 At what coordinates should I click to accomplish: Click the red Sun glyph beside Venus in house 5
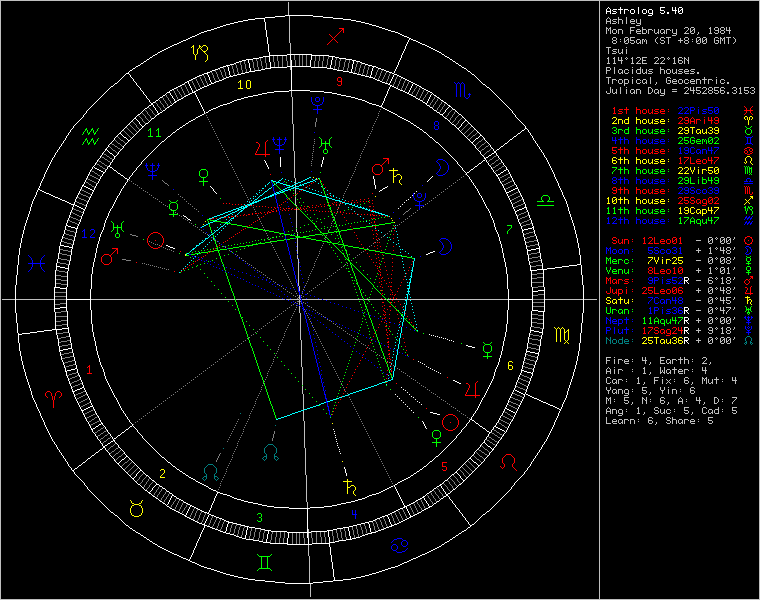coord(450,422)
